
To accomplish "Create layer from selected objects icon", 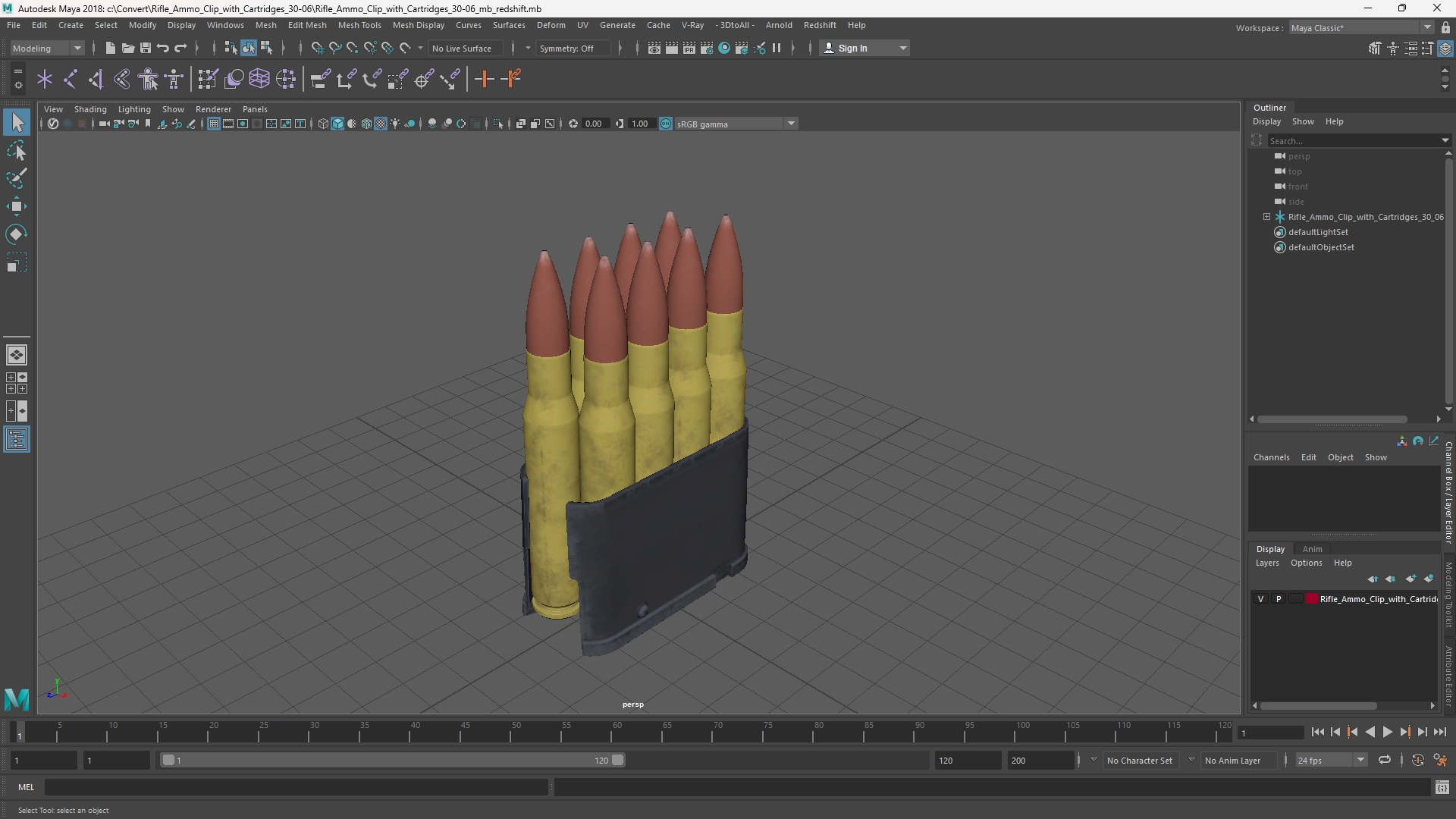I will (1429, 579).
